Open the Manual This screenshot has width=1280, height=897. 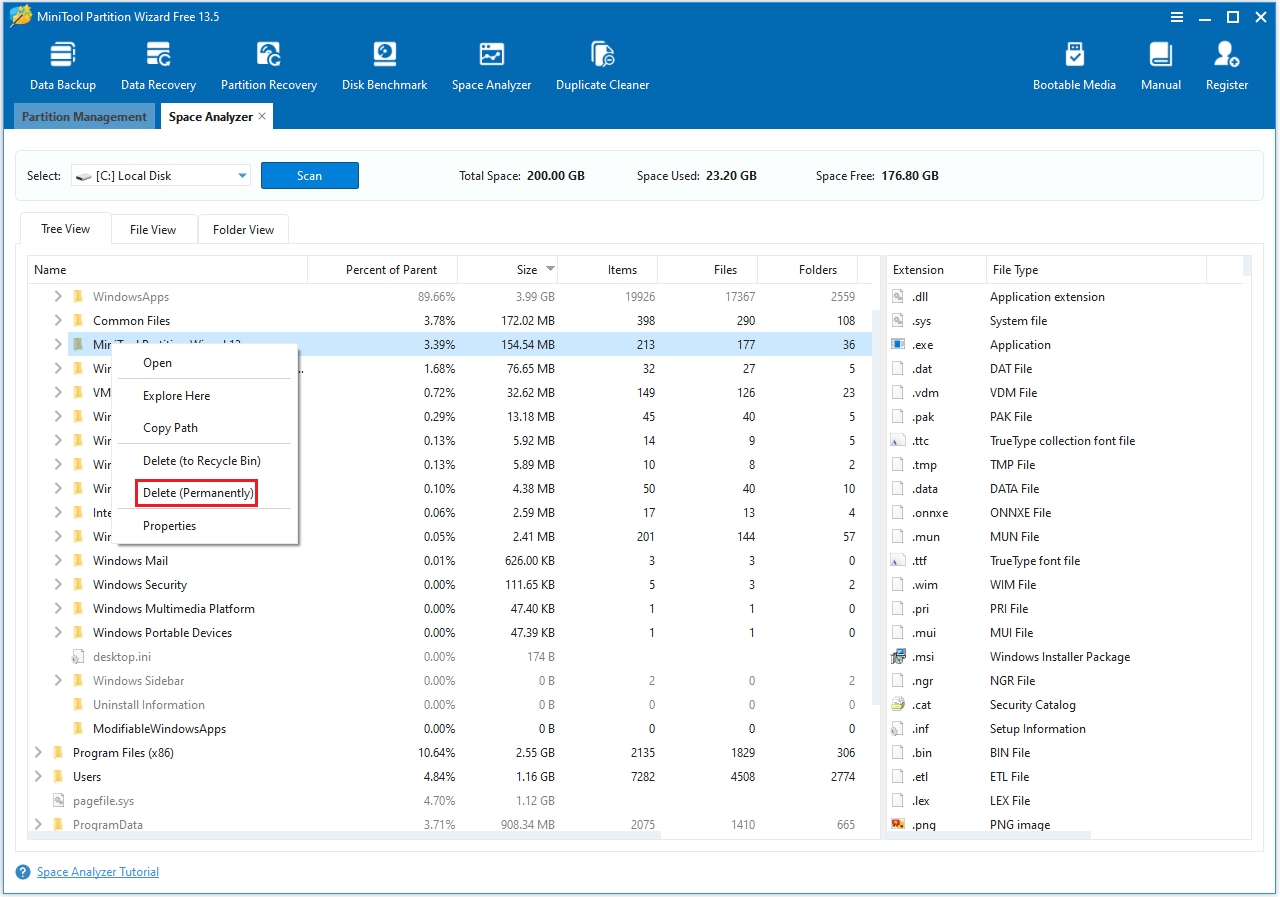(1160, 62)
